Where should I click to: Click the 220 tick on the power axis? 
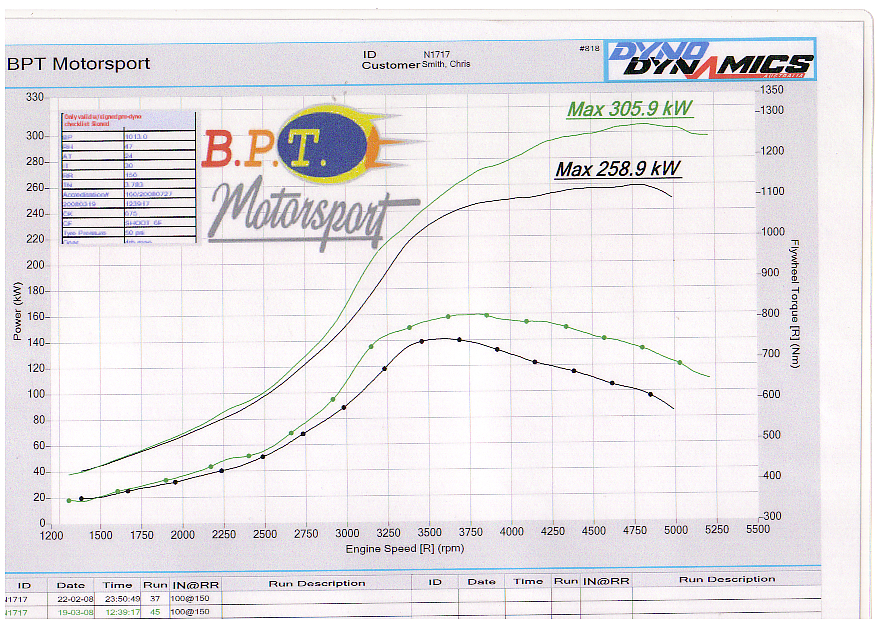pyautogui.click(x=35, y=239)
